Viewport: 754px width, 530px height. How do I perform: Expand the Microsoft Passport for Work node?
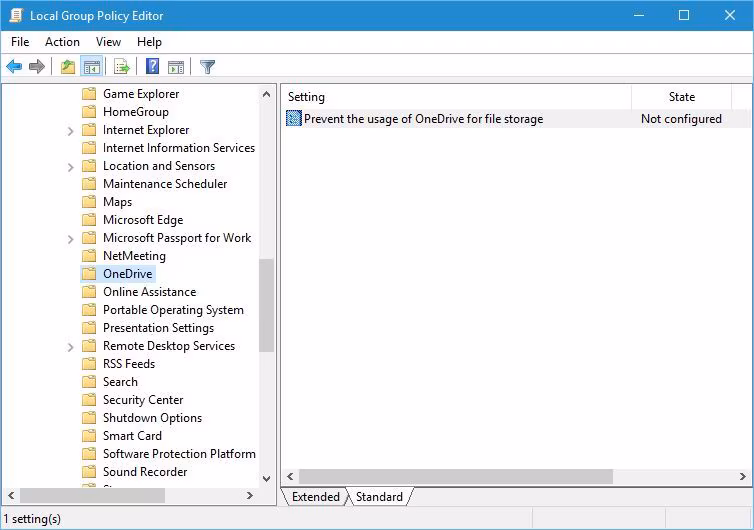tap(70, 239)
